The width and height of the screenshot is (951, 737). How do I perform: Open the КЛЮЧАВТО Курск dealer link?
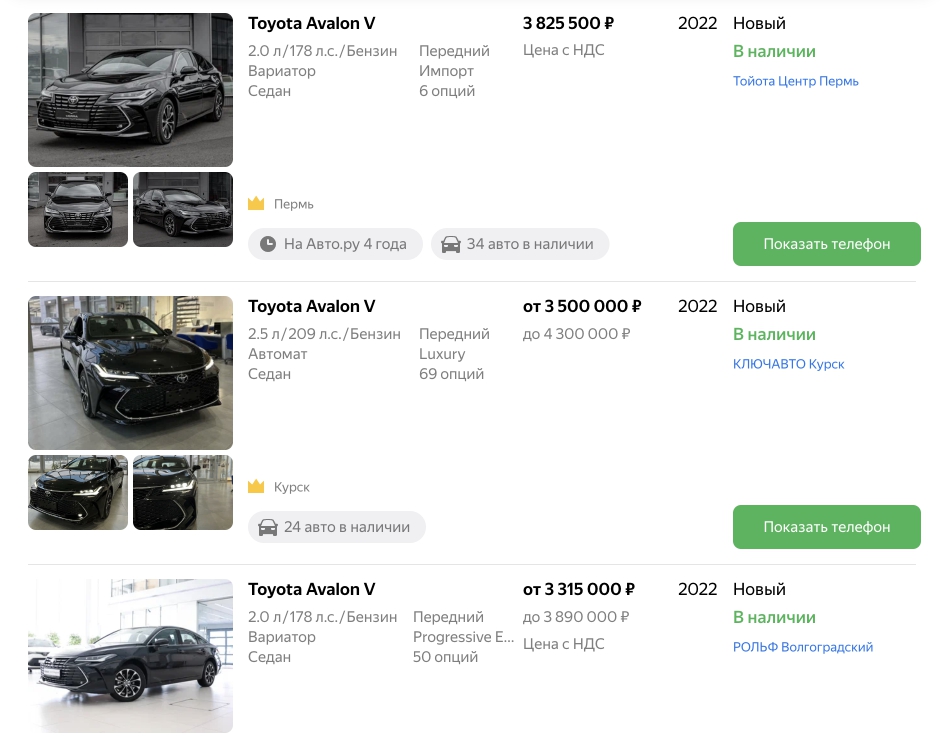(788, 364)
